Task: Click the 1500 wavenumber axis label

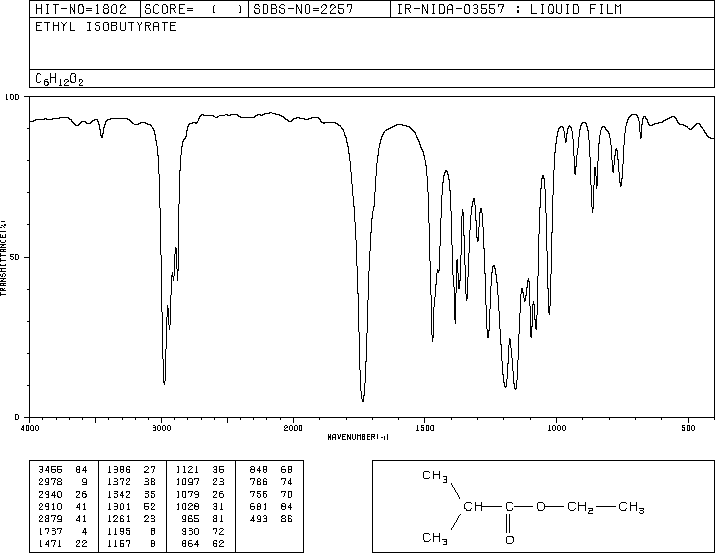Action: [x=425, y=428]
